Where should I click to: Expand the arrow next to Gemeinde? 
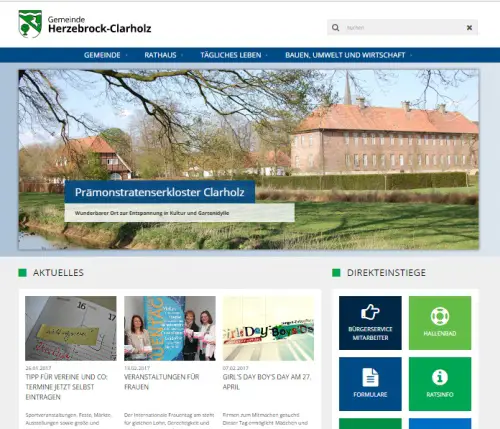(x=127, y=55)
